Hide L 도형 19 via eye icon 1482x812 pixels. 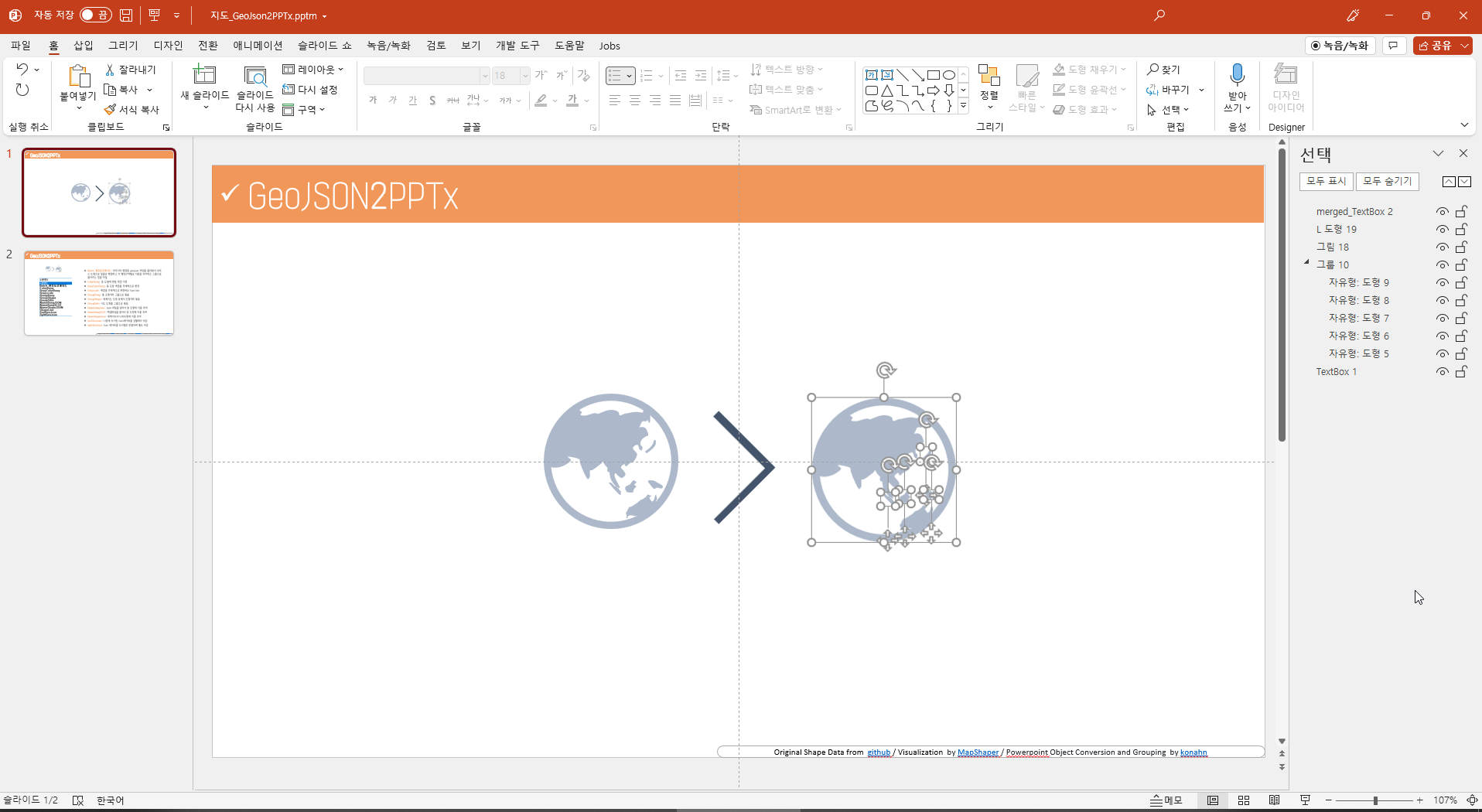pyautogui.click(x=1442, y=230)
